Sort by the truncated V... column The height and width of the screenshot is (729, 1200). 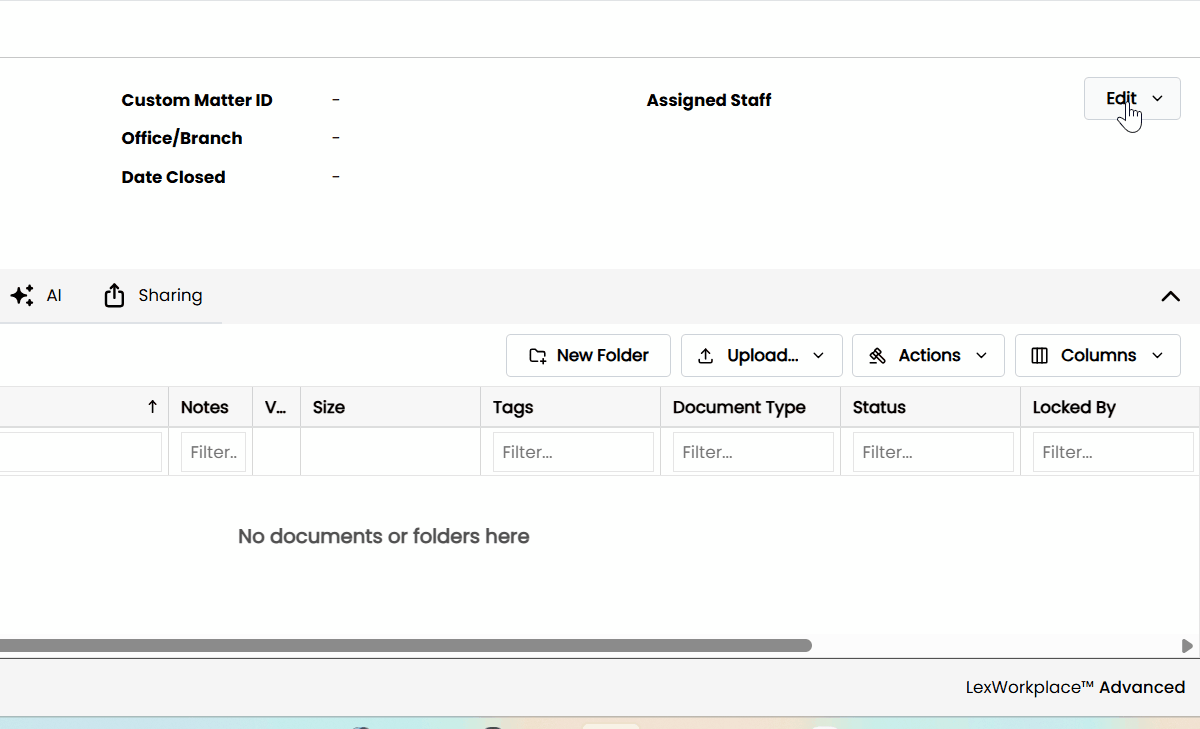coord(276,407)
